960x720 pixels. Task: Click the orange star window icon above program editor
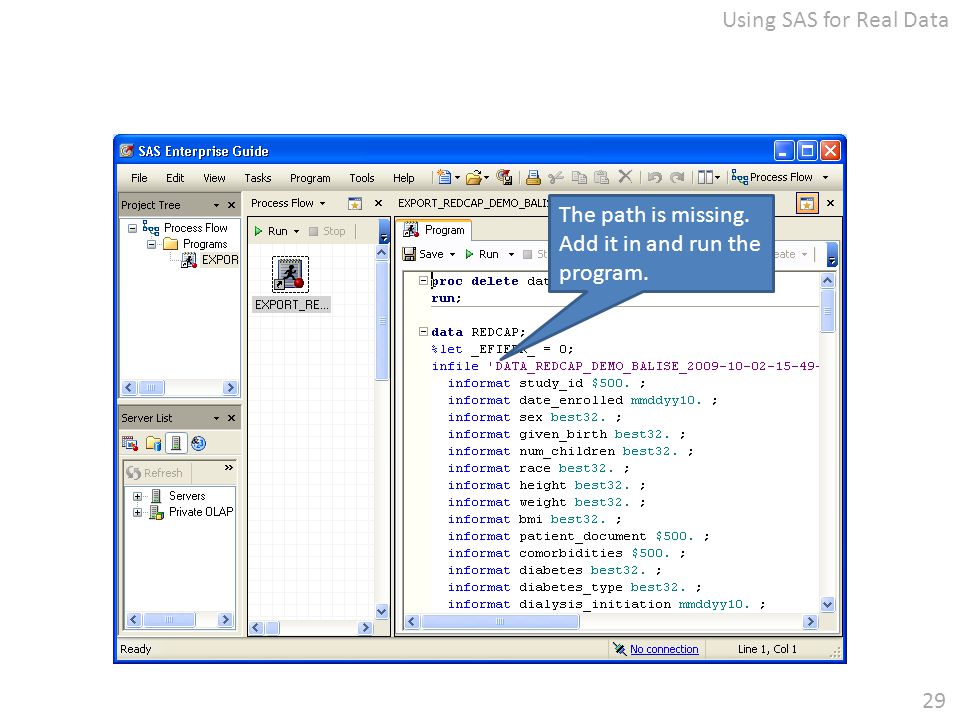[x=807, y=203]
